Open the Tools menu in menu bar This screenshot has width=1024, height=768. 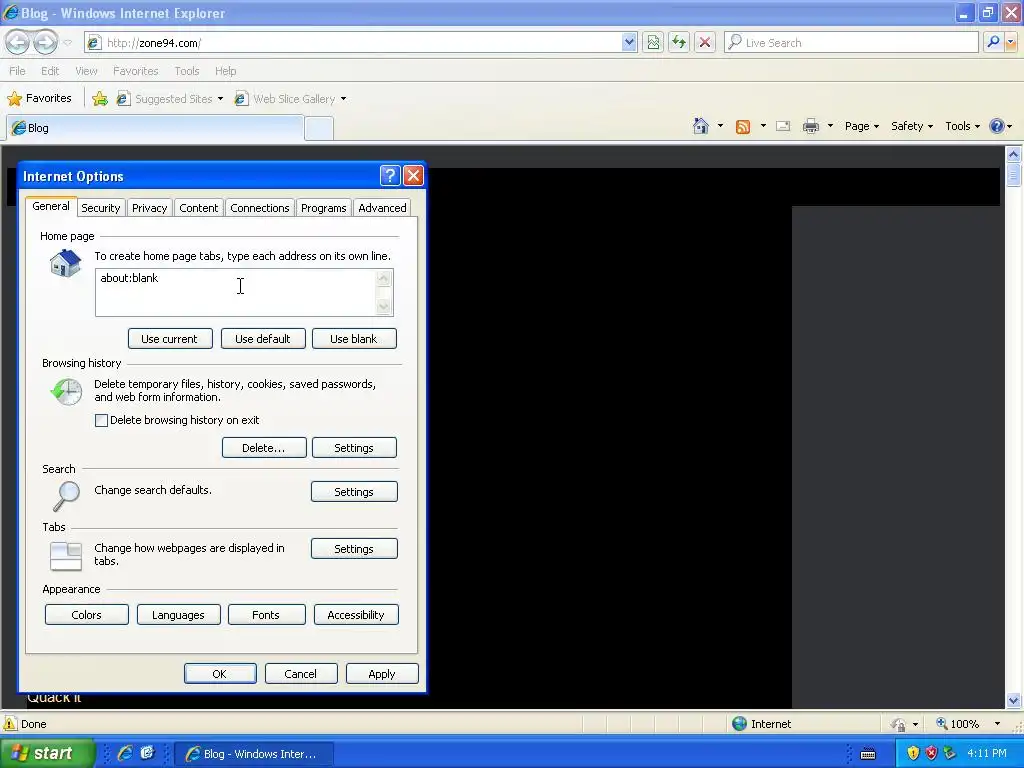click(187, 71)
